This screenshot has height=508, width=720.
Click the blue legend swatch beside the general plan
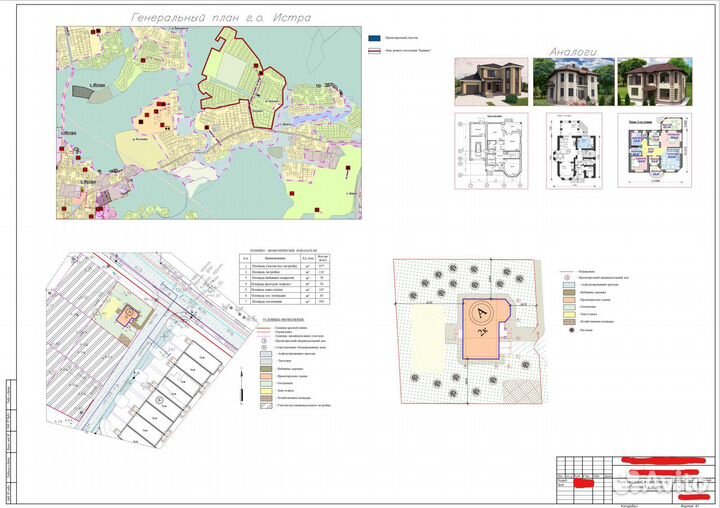(375, 34)
